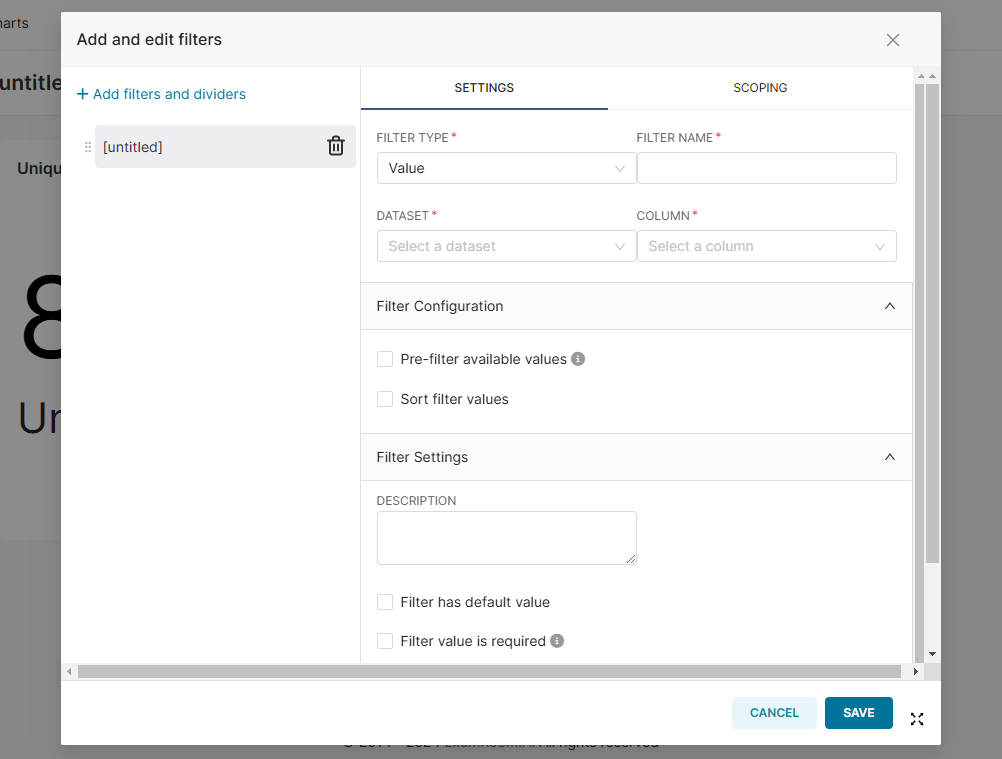This screenshot has width=1002, height=759.
Task: Collapse the Filter Configuration section
Action: [x=890, y=306]
